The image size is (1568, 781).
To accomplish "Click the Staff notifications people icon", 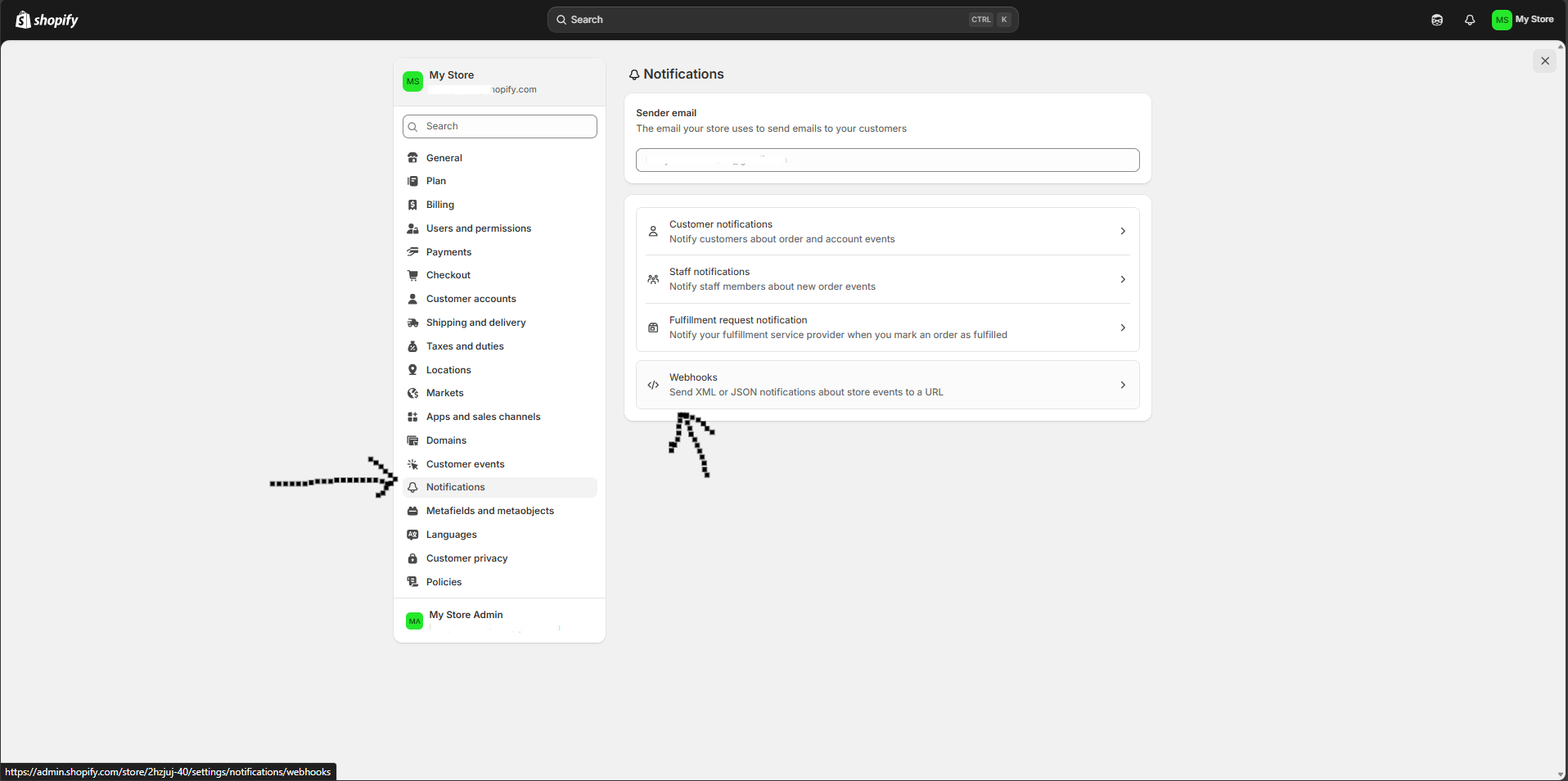I will coord(653,279).
